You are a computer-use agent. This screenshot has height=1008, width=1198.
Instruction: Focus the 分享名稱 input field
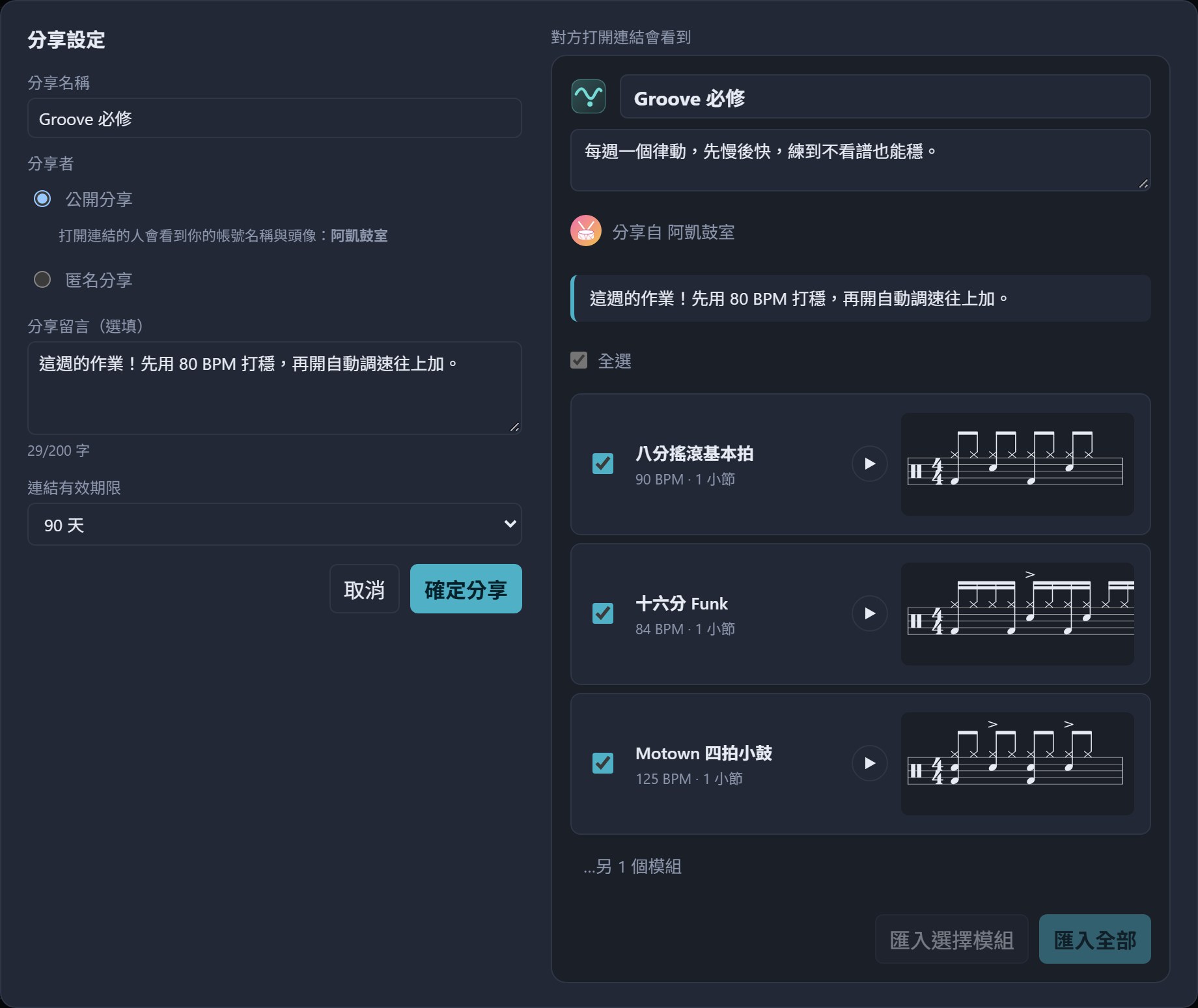coord(275,118)
